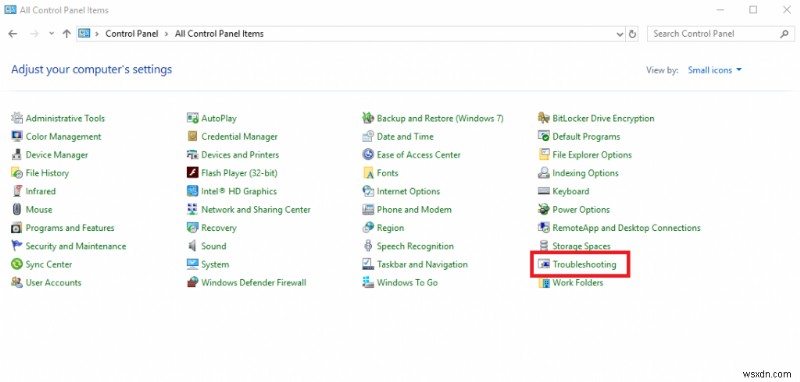Image resolution: width=800 pixels, height=382 pixels.
Task: Click the Intel HD Graphics icon
Action: (192, 191)
